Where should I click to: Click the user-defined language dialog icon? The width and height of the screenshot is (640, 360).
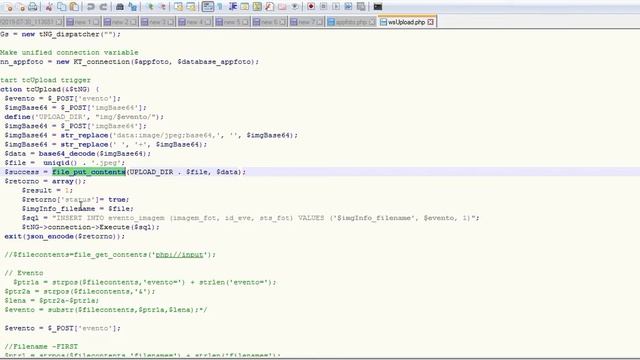click(x=245, y=7)
